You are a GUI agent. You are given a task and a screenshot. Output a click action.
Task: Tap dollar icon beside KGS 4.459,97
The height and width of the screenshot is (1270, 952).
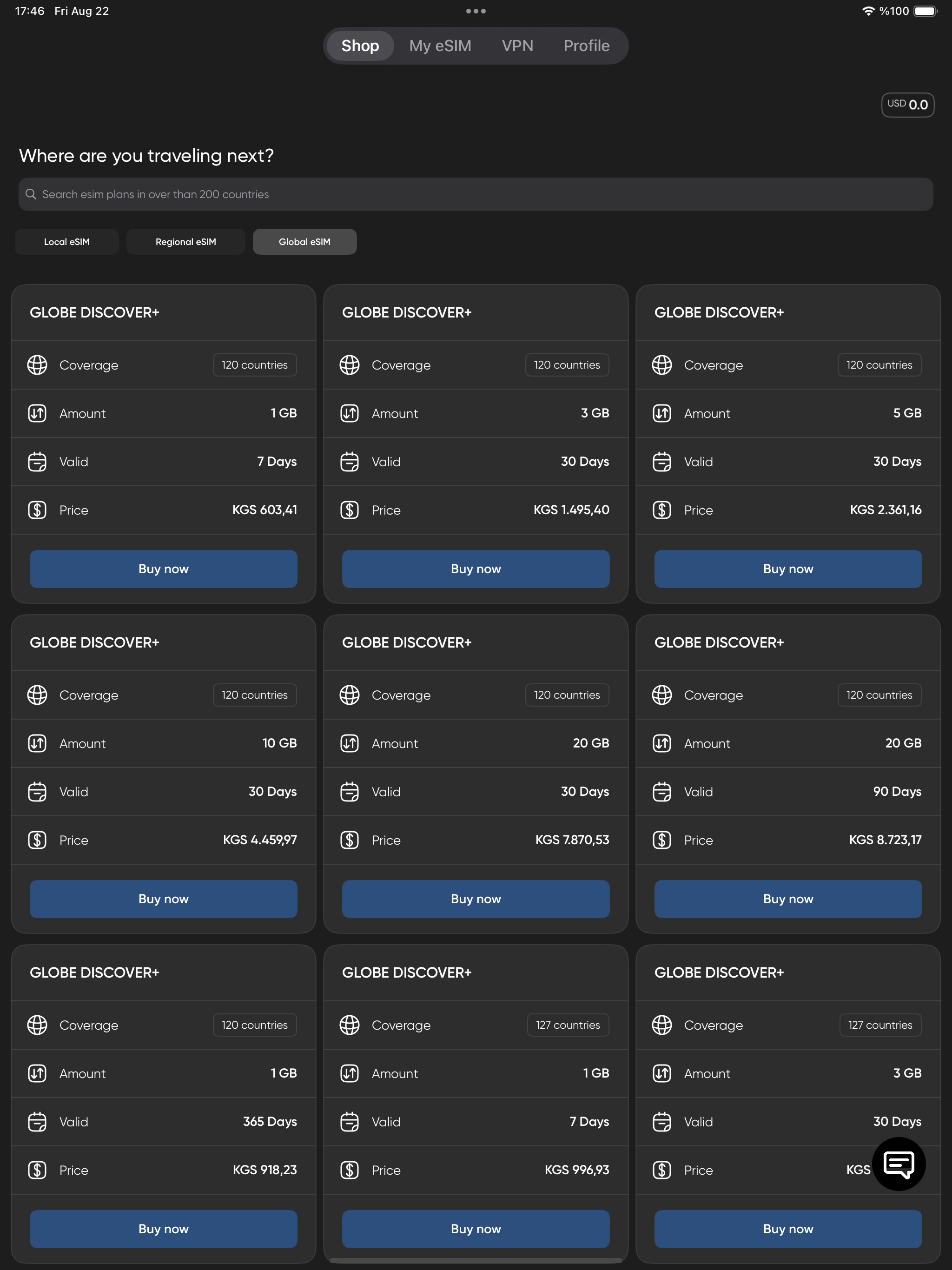37,840
